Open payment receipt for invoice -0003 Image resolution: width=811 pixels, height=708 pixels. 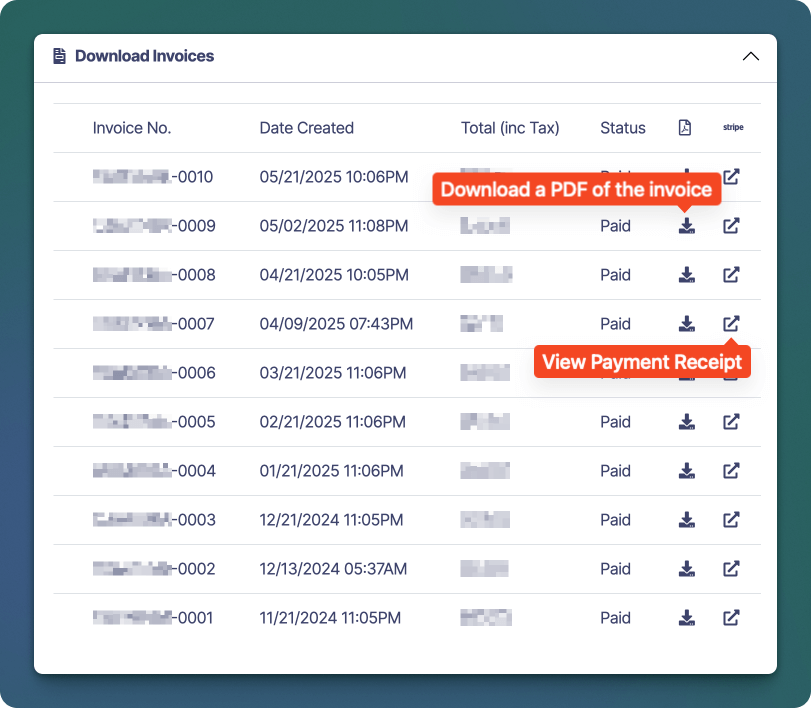[x=731, y=520]
